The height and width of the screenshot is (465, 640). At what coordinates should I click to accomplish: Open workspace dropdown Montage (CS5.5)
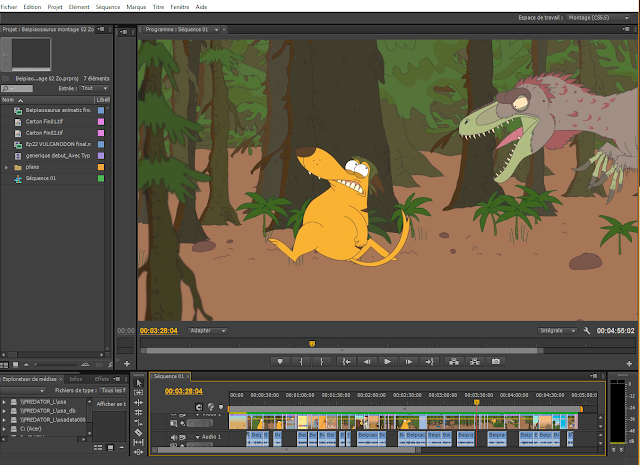(x=598, y=18)
